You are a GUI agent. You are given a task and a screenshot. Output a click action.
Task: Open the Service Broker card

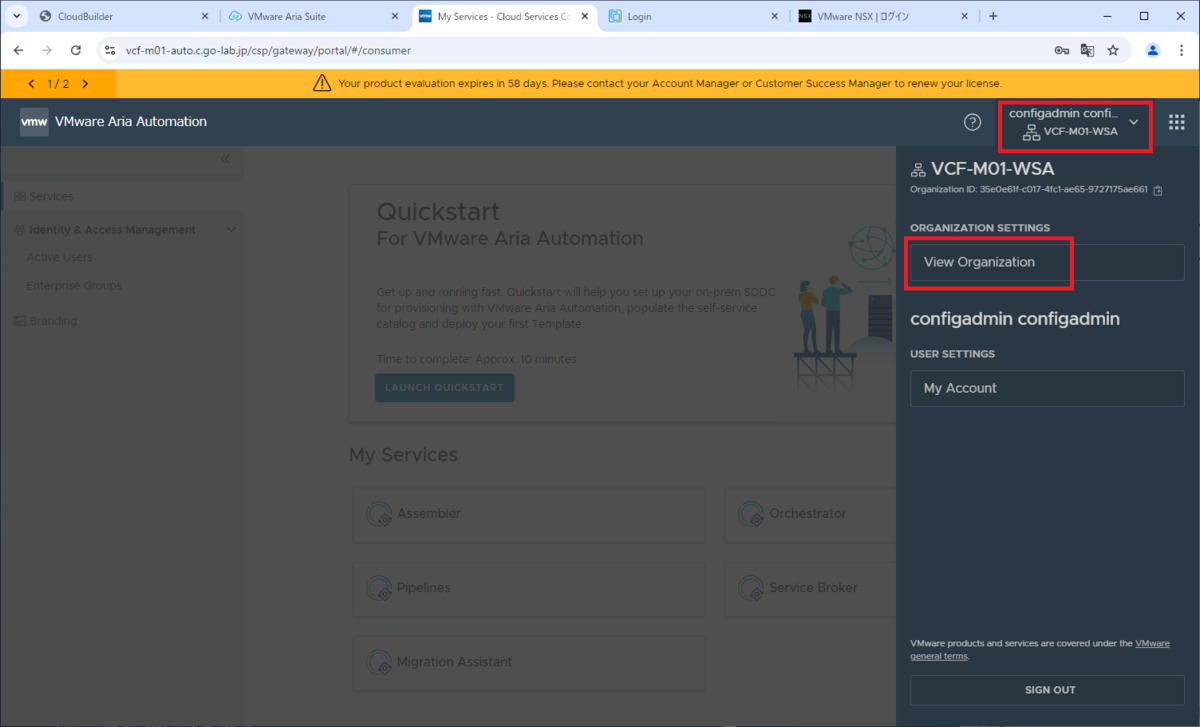coord(810,588)
